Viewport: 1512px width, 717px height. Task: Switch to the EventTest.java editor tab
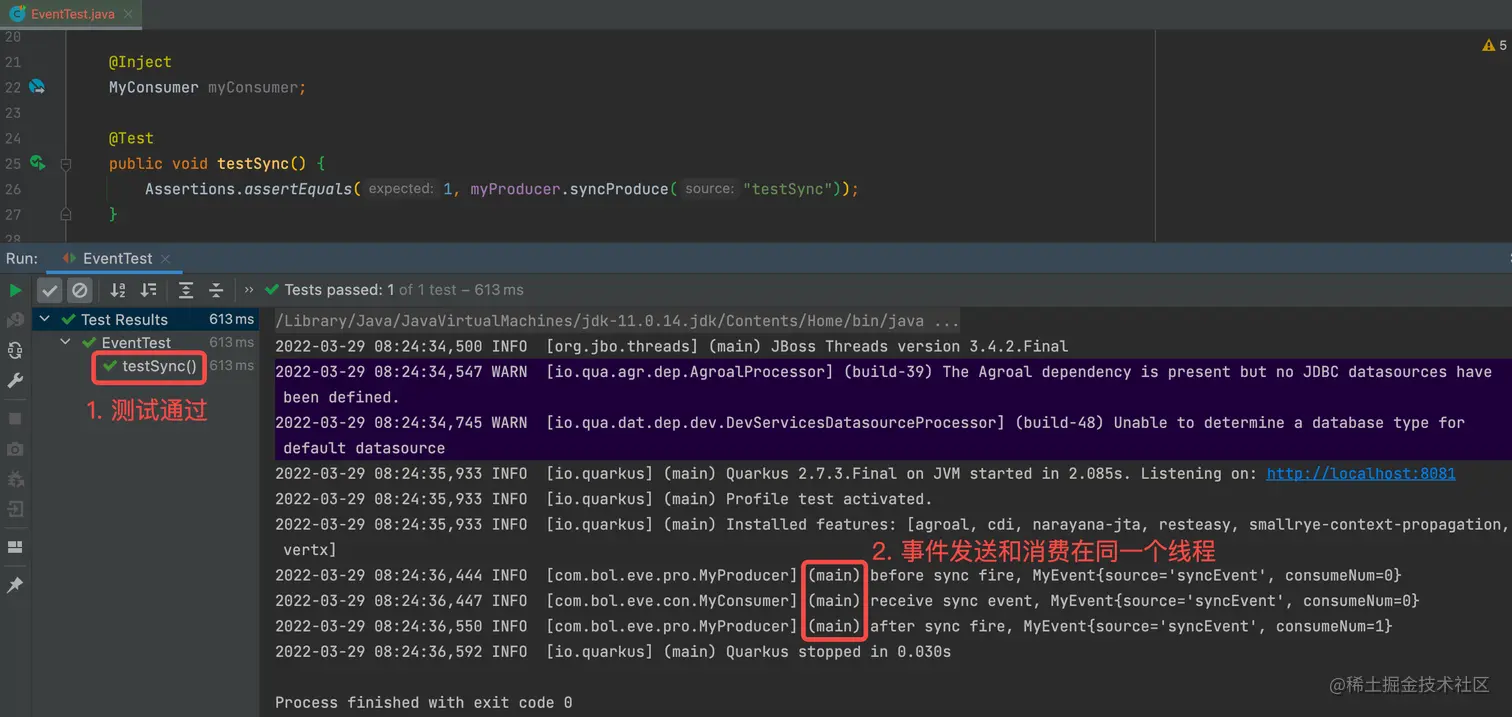pos(70,14)
